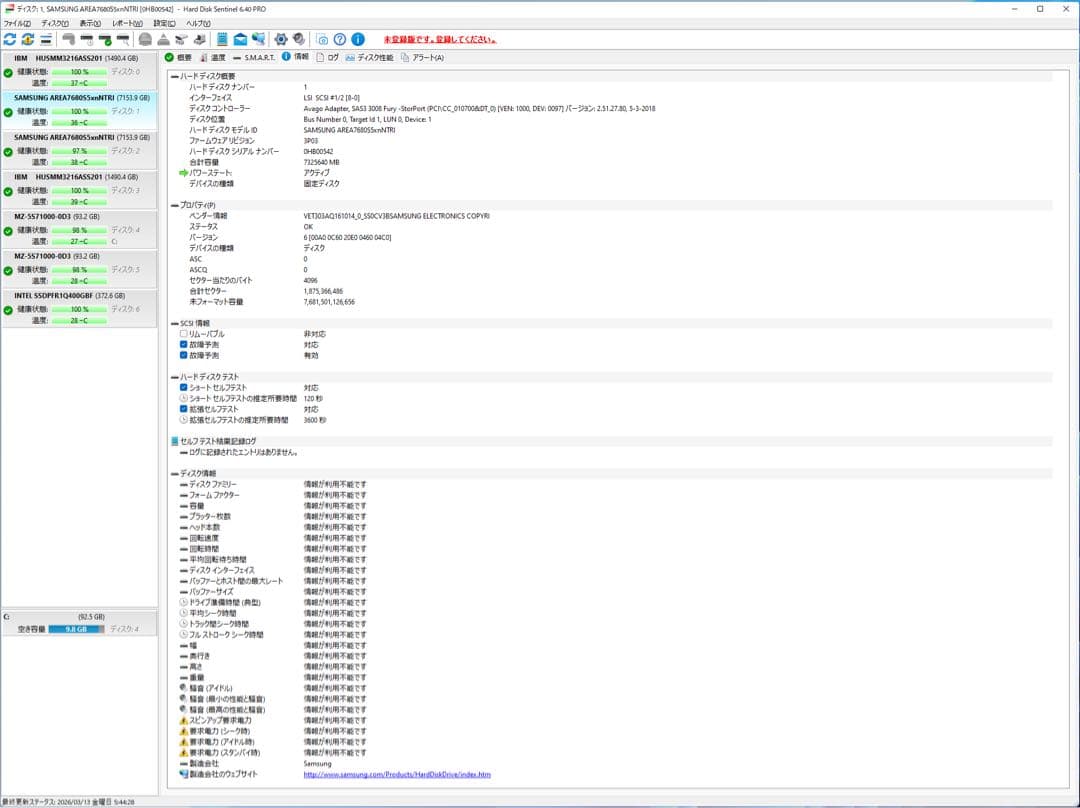Click the green checkmark status icon beside IBM disk
Screen dimensions: 1080x808
pyautogui.click(x=8, y=70)
